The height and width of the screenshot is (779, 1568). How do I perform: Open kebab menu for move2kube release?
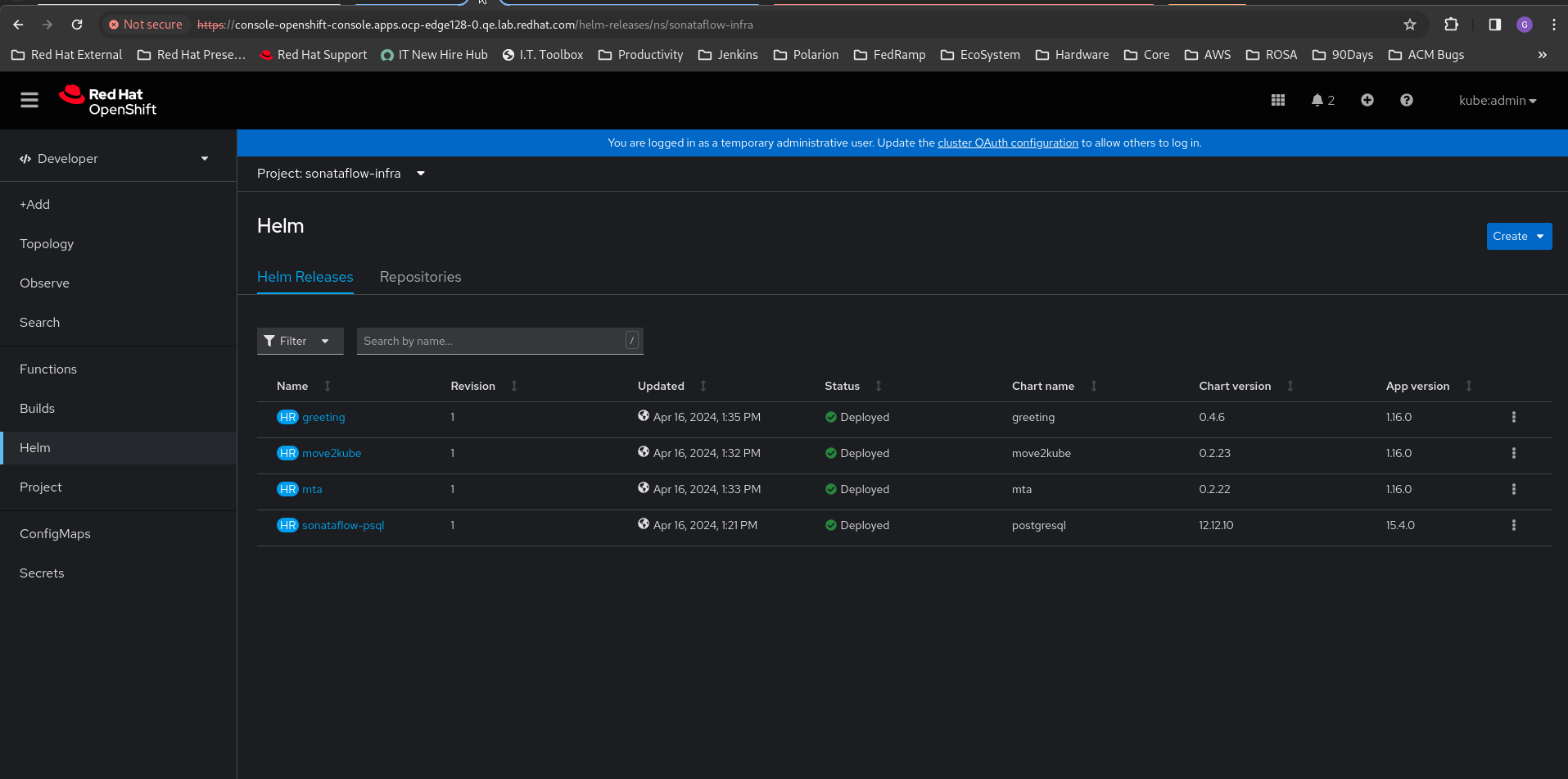point(1514,453)
